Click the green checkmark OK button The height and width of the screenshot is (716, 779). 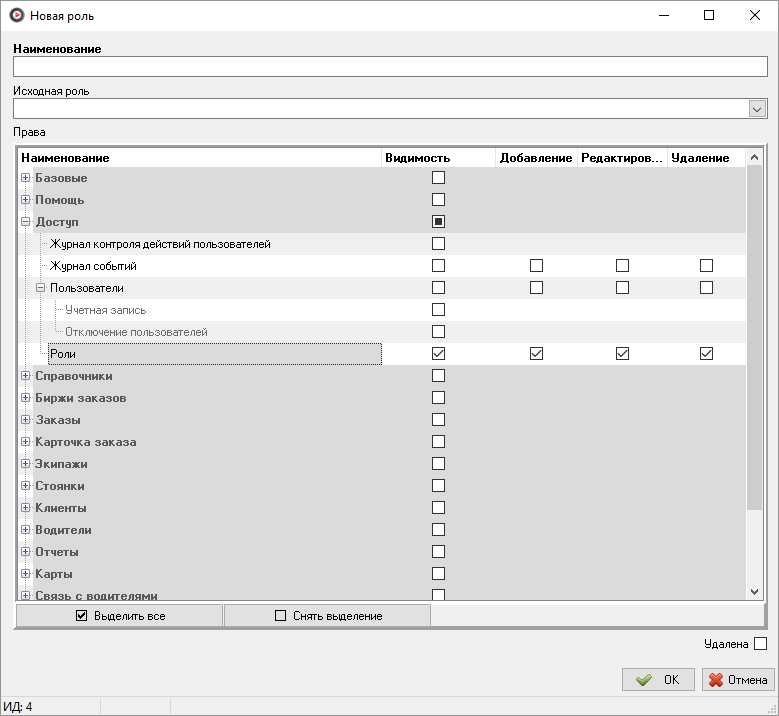[x=657, y=680]
